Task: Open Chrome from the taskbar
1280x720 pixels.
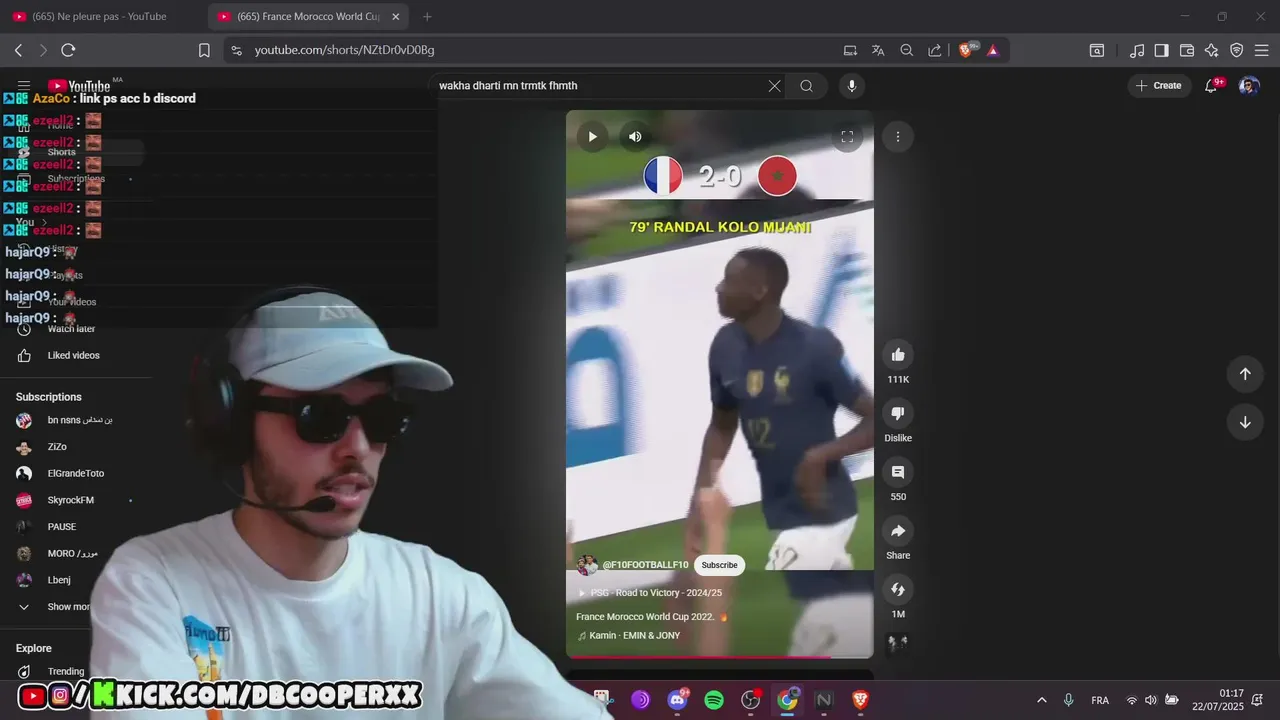Action: [x=788, y=700]
